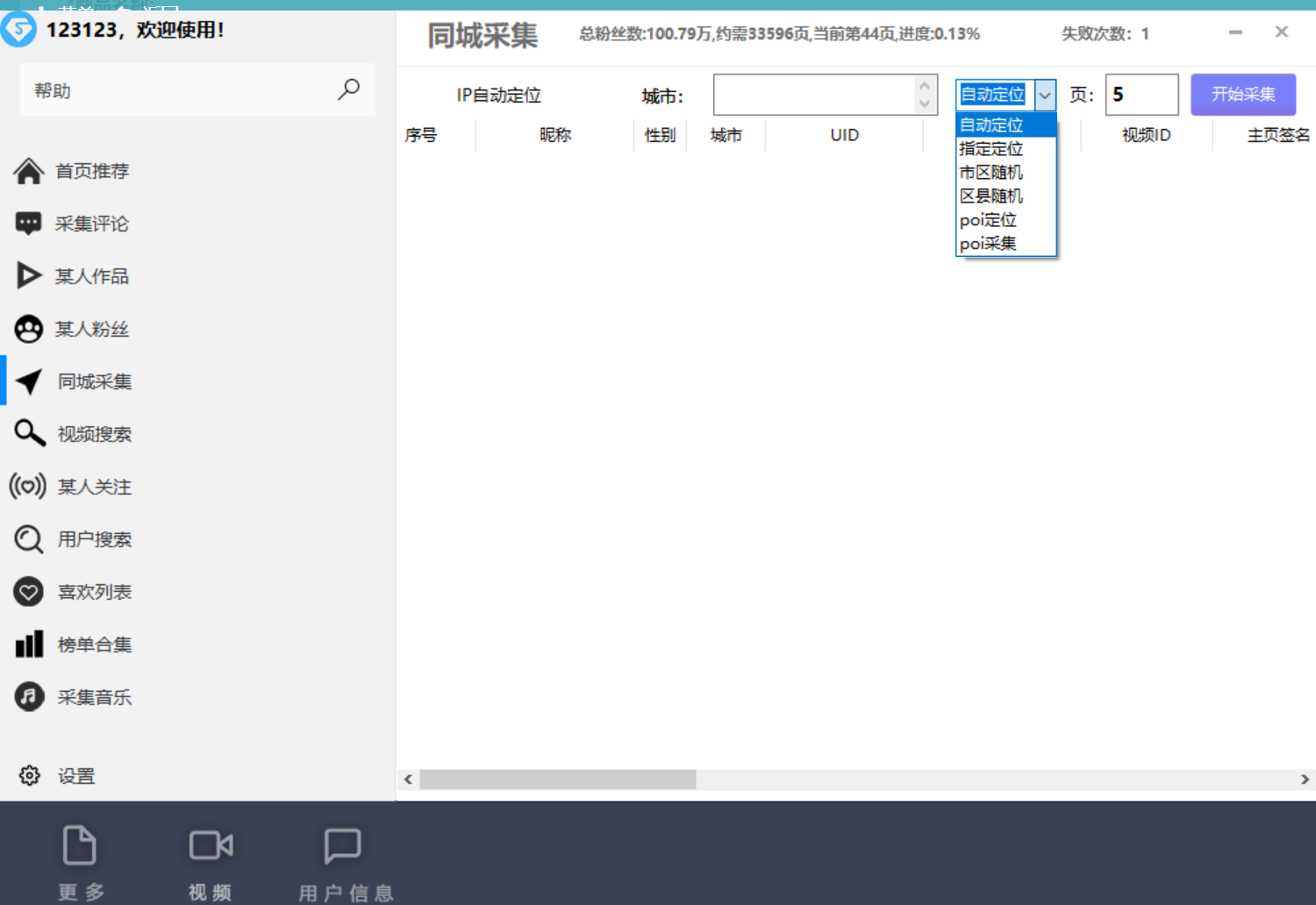Click the search icon in the 帮助 box

tap(348, 89)
